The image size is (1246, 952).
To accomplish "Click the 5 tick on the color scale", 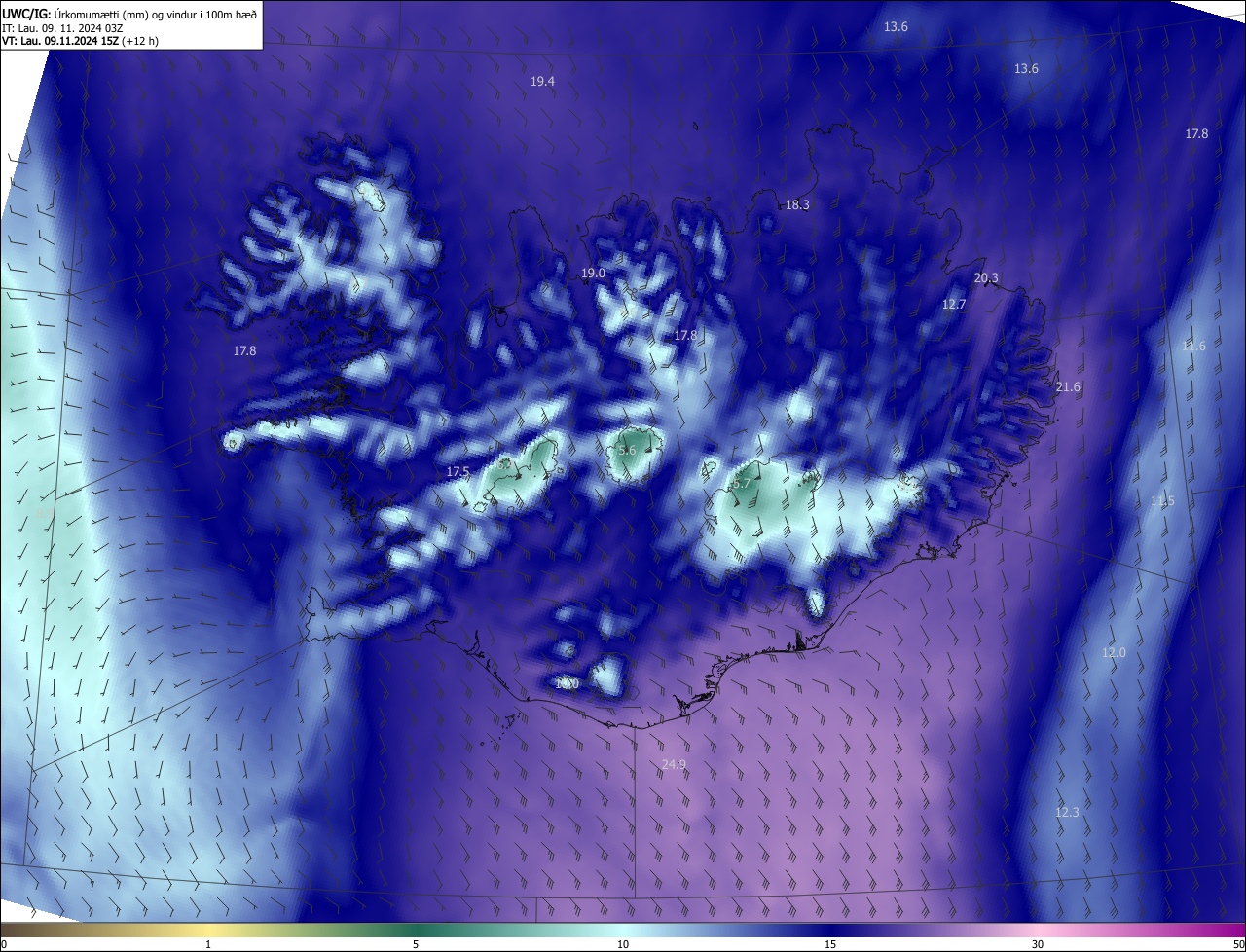I will pos(416,944).
